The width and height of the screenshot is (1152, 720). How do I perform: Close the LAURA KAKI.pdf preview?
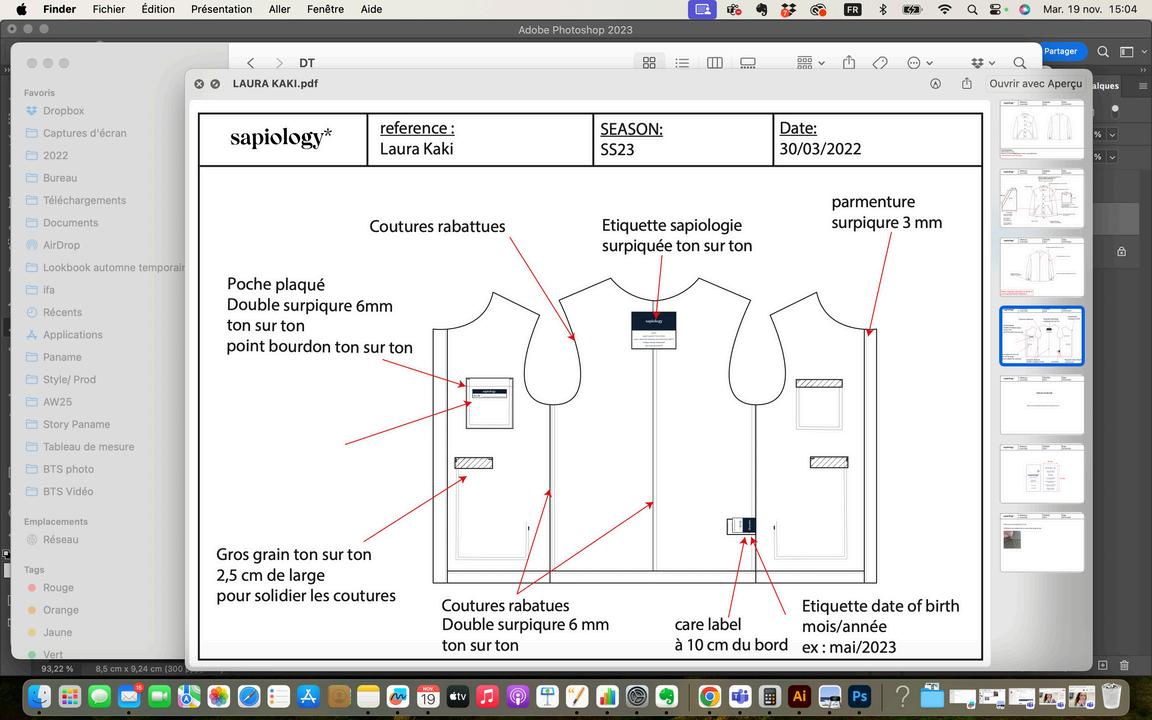199,84
